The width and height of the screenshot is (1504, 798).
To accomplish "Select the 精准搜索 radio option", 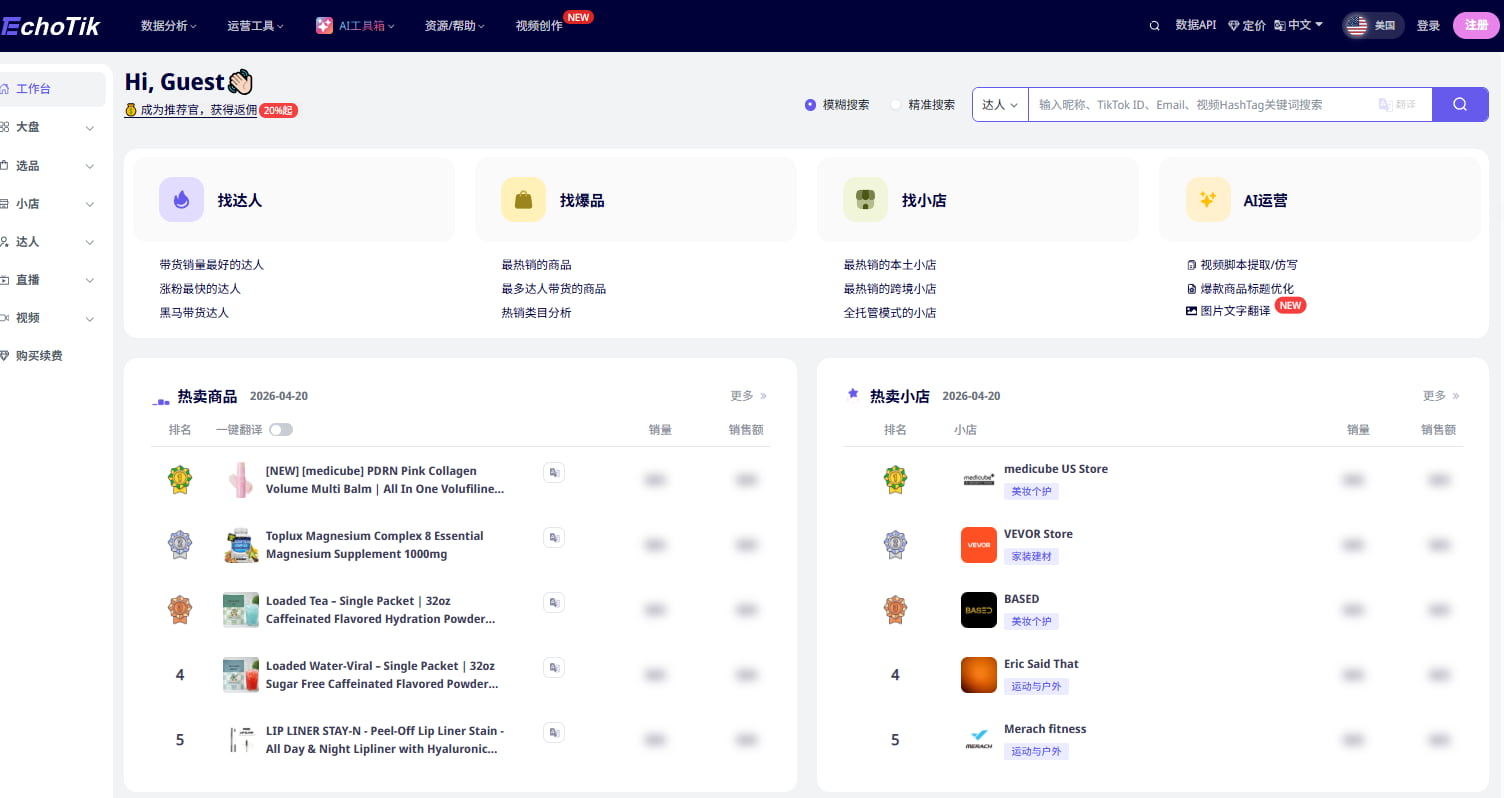I will (896, 105).
